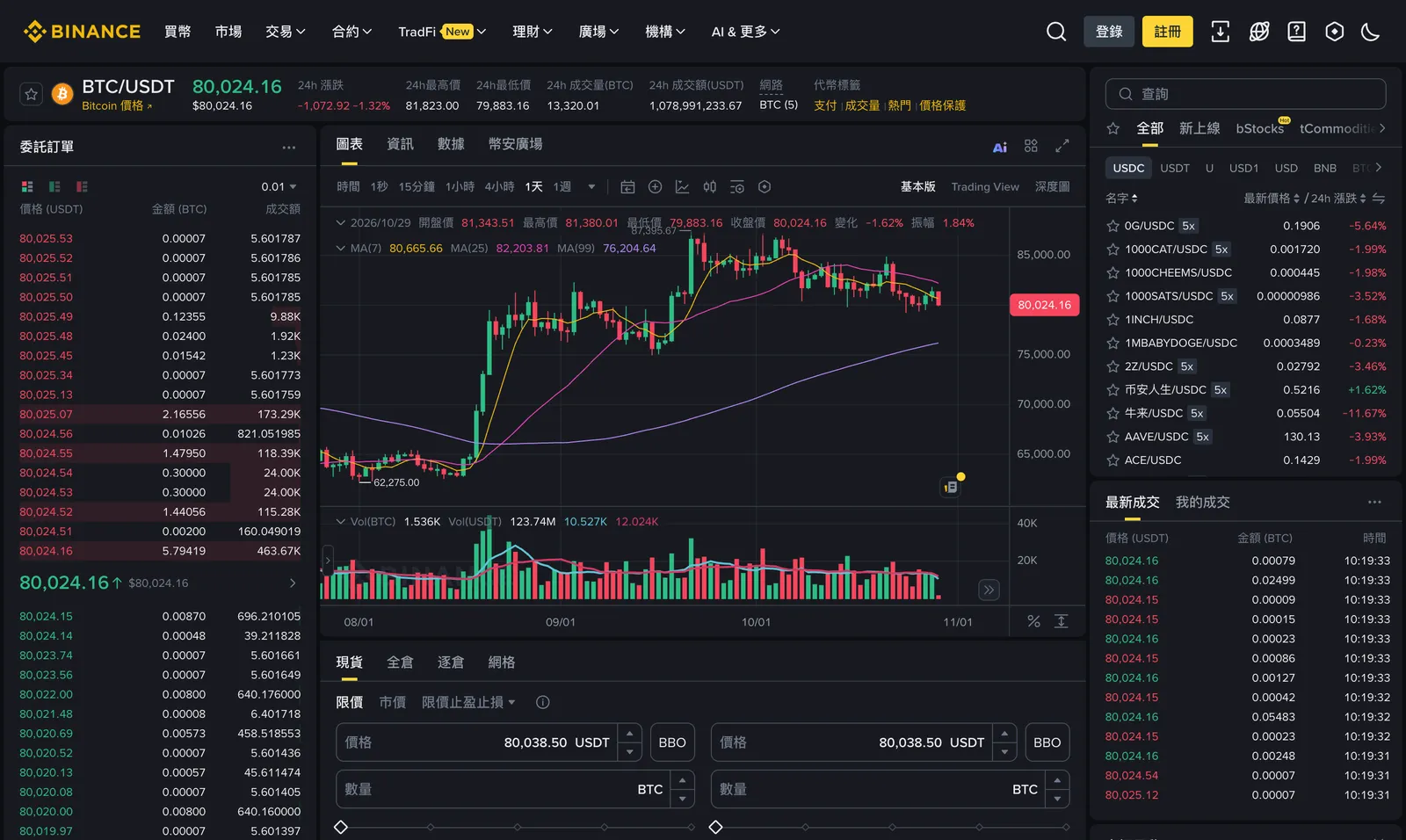1406x840 pixels.
Task: Click the 登錄 login button
Action: click(x=1109, y=32)
